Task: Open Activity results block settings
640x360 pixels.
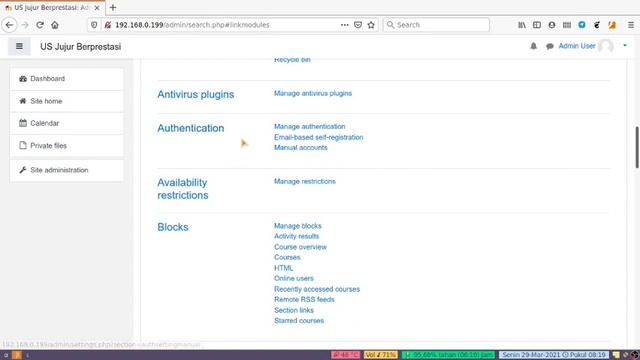Action: 296,236
